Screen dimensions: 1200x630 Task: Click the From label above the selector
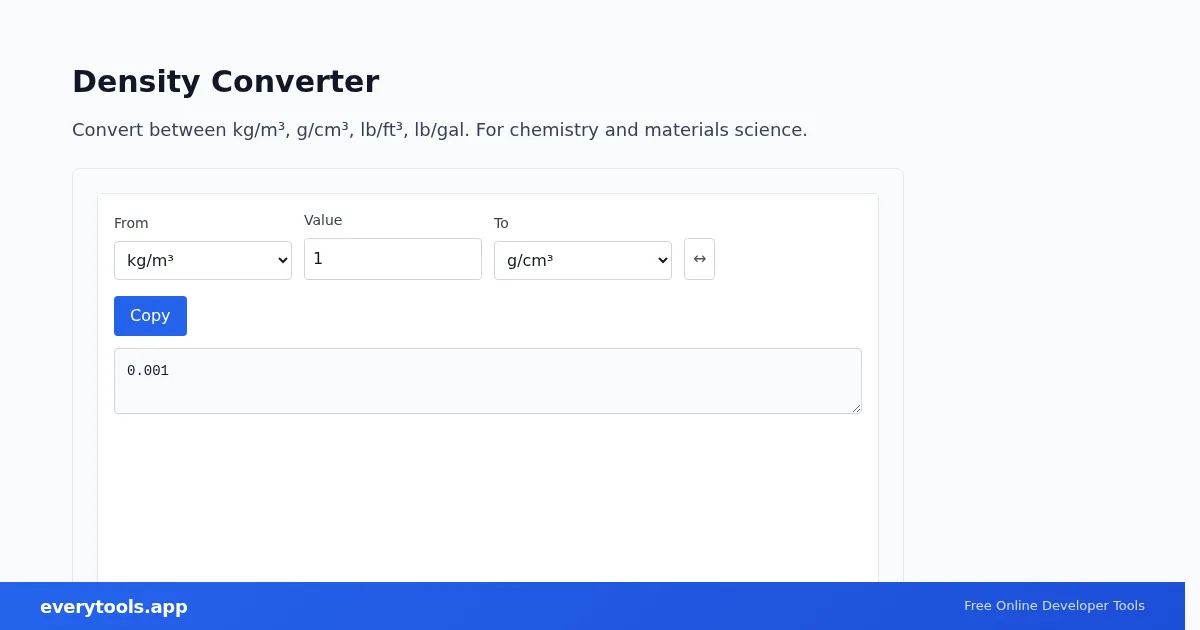pos(131,223)
